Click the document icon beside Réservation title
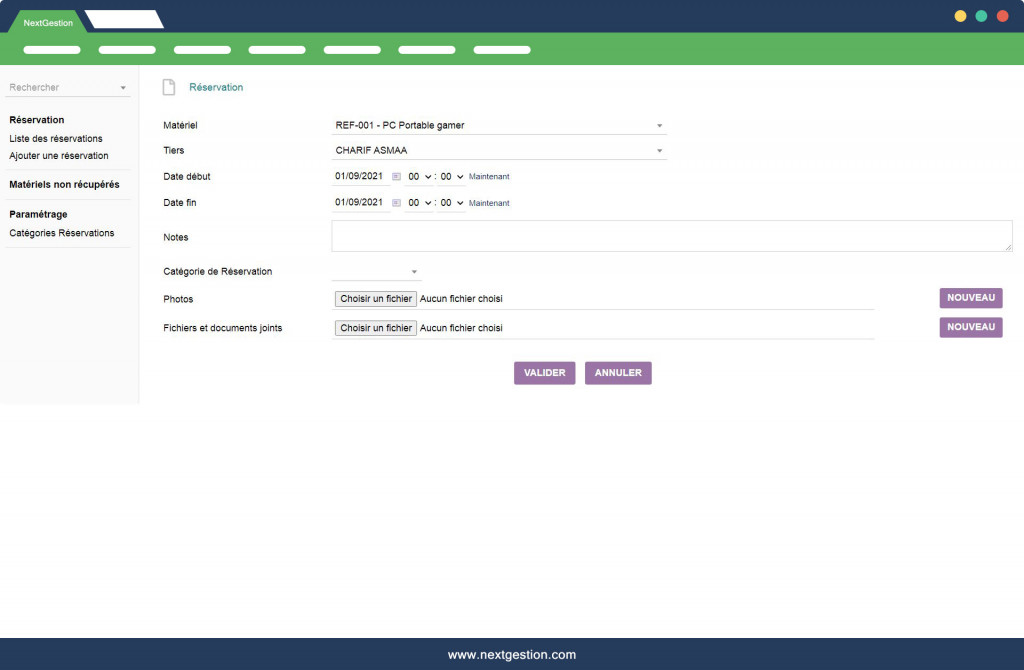Image resolution: width=1024 pixels, height=670 pixels. tap(169, 88)
